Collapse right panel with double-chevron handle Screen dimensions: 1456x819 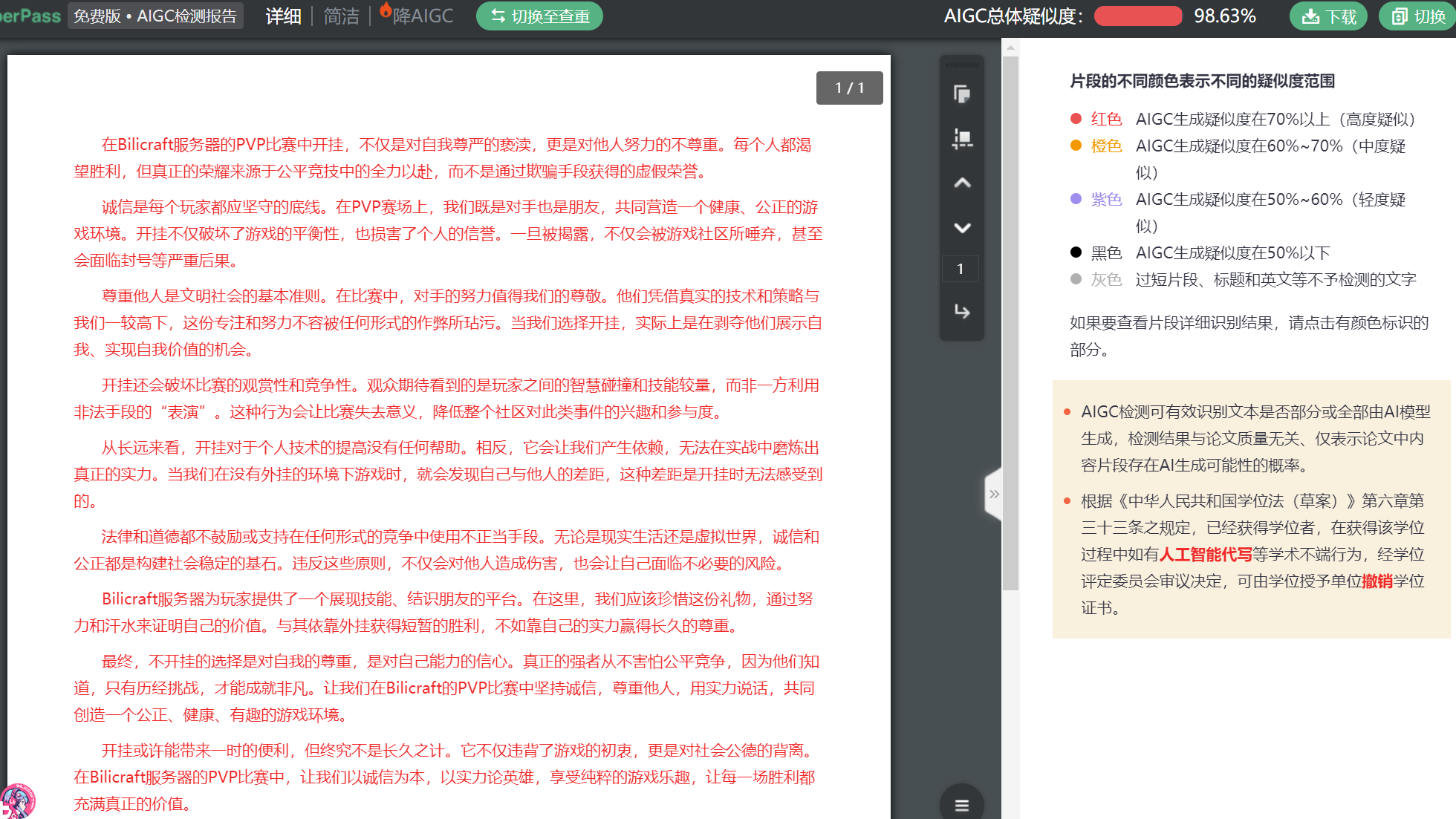[x=994, y=494]
